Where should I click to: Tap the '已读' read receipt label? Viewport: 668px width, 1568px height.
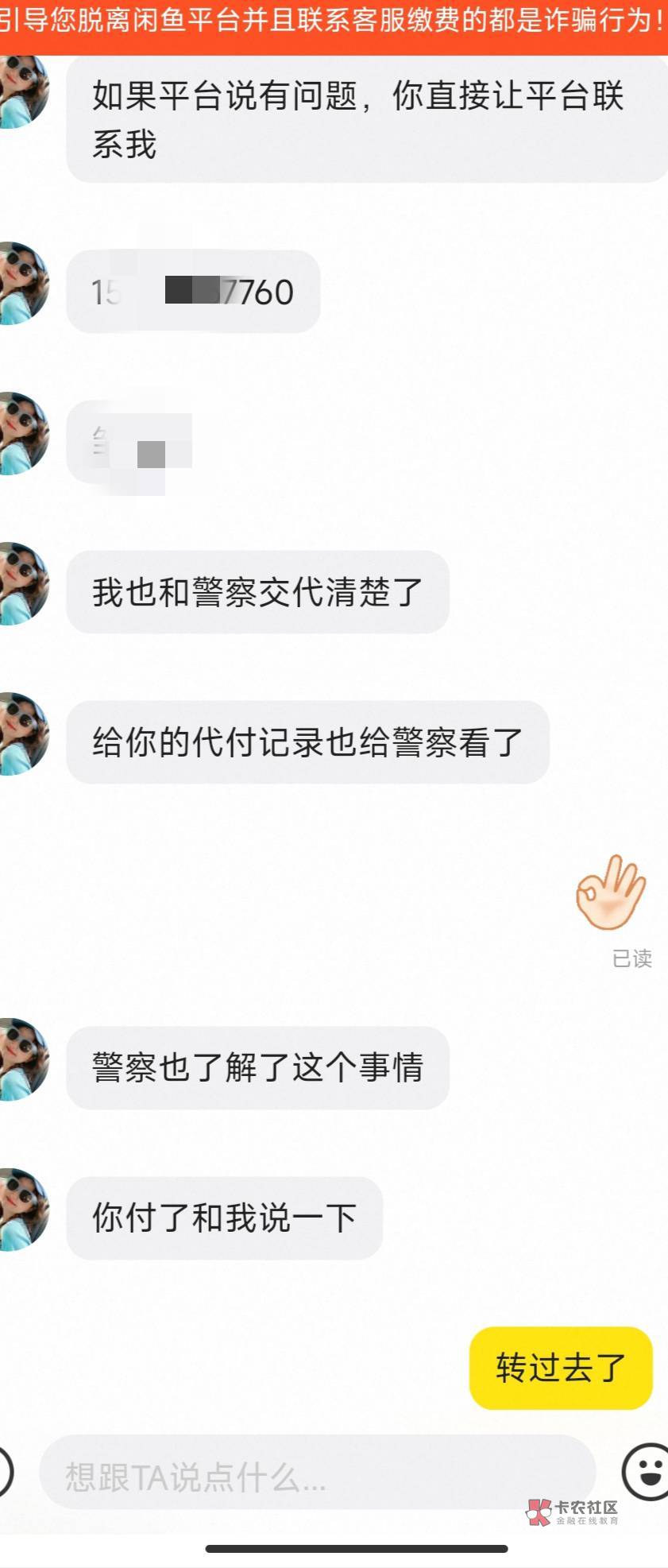coord(631,958)
